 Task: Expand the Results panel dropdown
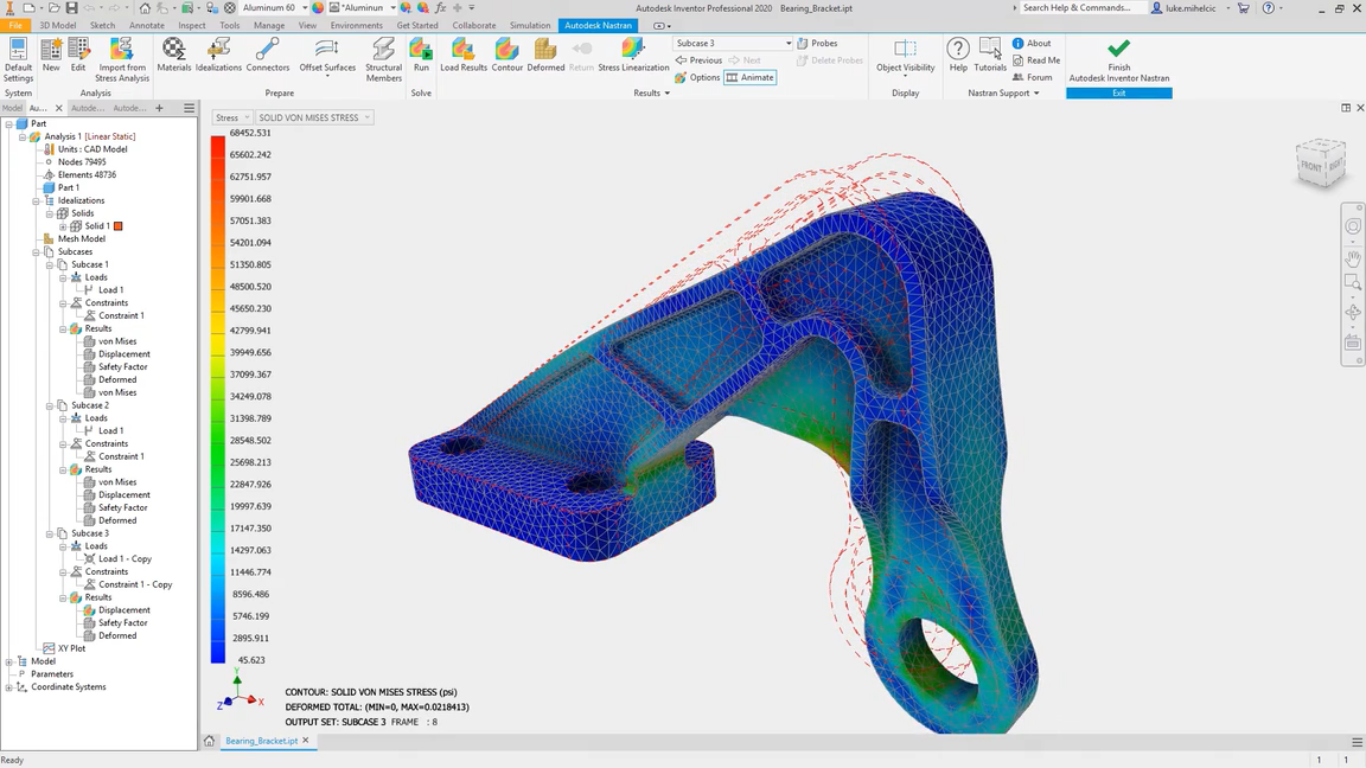[x=652, y=93]
